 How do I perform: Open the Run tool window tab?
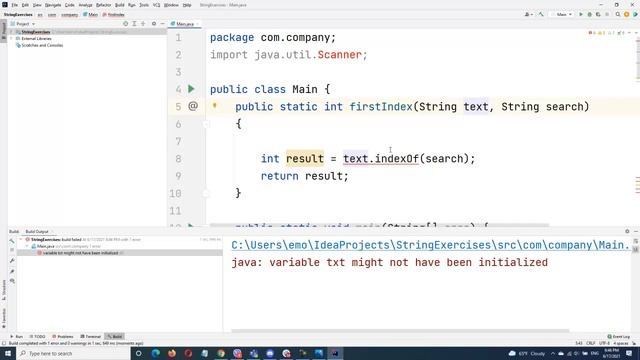(17, 336)
